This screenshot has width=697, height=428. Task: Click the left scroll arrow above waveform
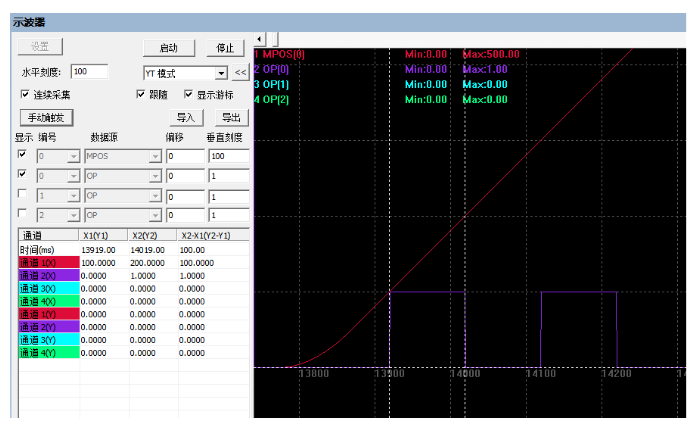tap(260, 39)
